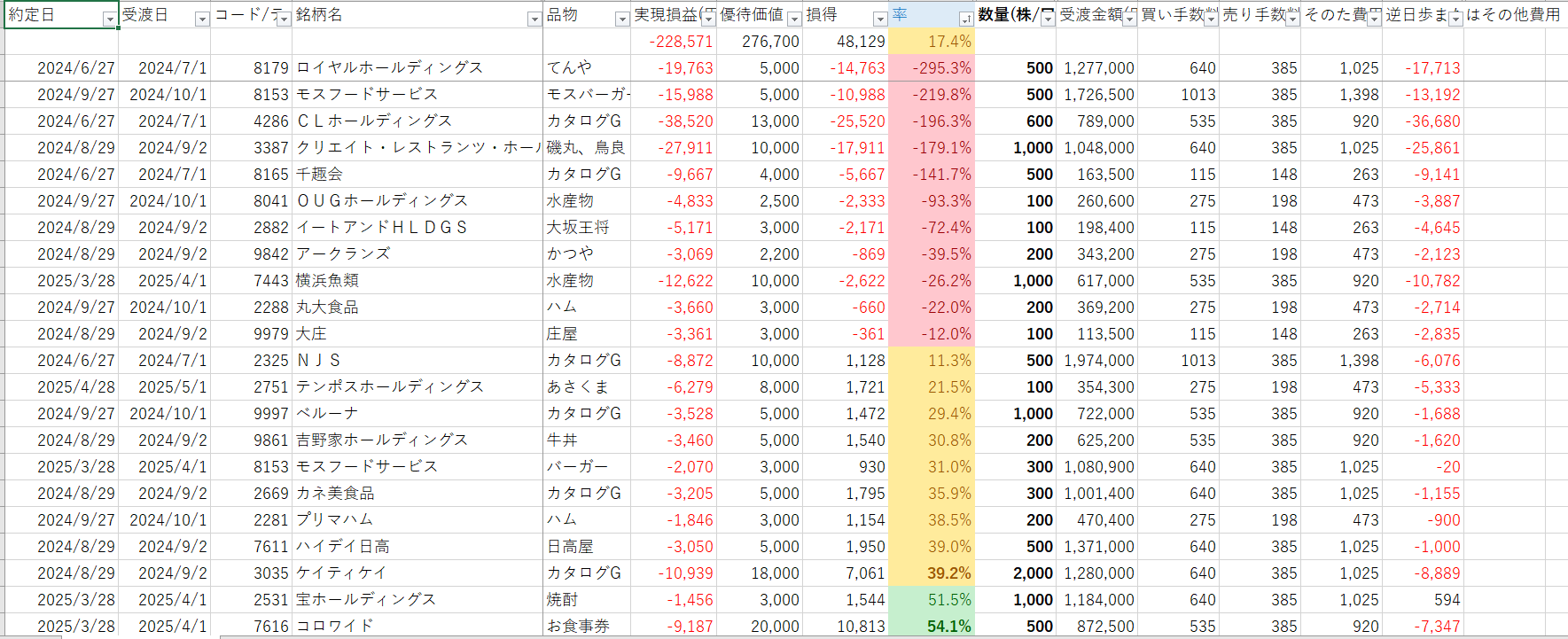Open the 実現損益 column filter dropdown
This screenshot has width=1568, height=639.
coord(708,19)
